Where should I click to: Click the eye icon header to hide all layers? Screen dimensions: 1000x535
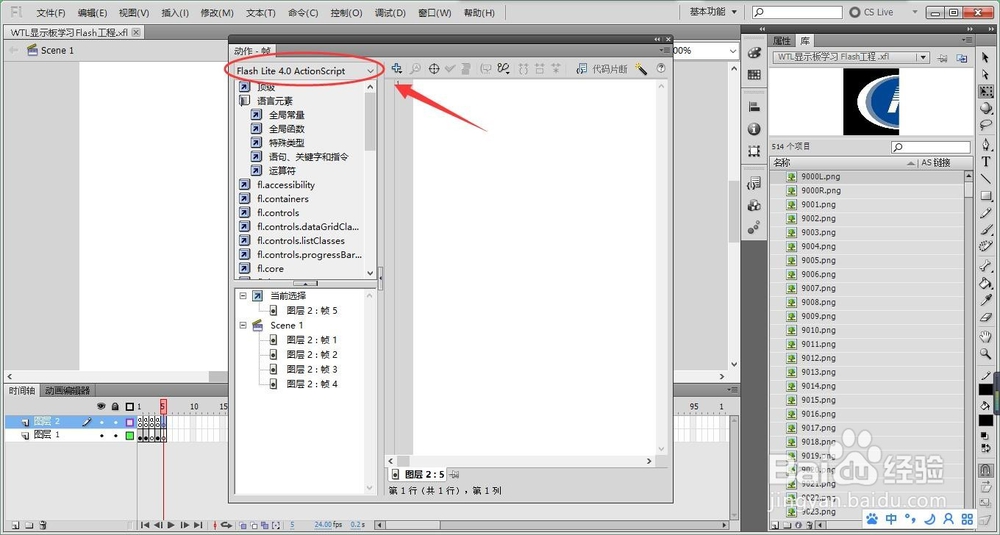101,406
